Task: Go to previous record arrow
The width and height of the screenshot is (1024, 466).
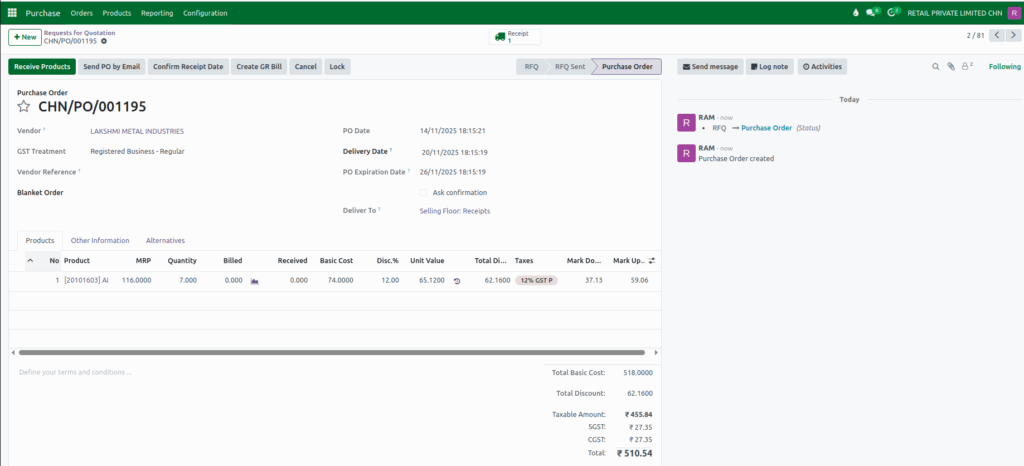Action: [x=996, y=35]
